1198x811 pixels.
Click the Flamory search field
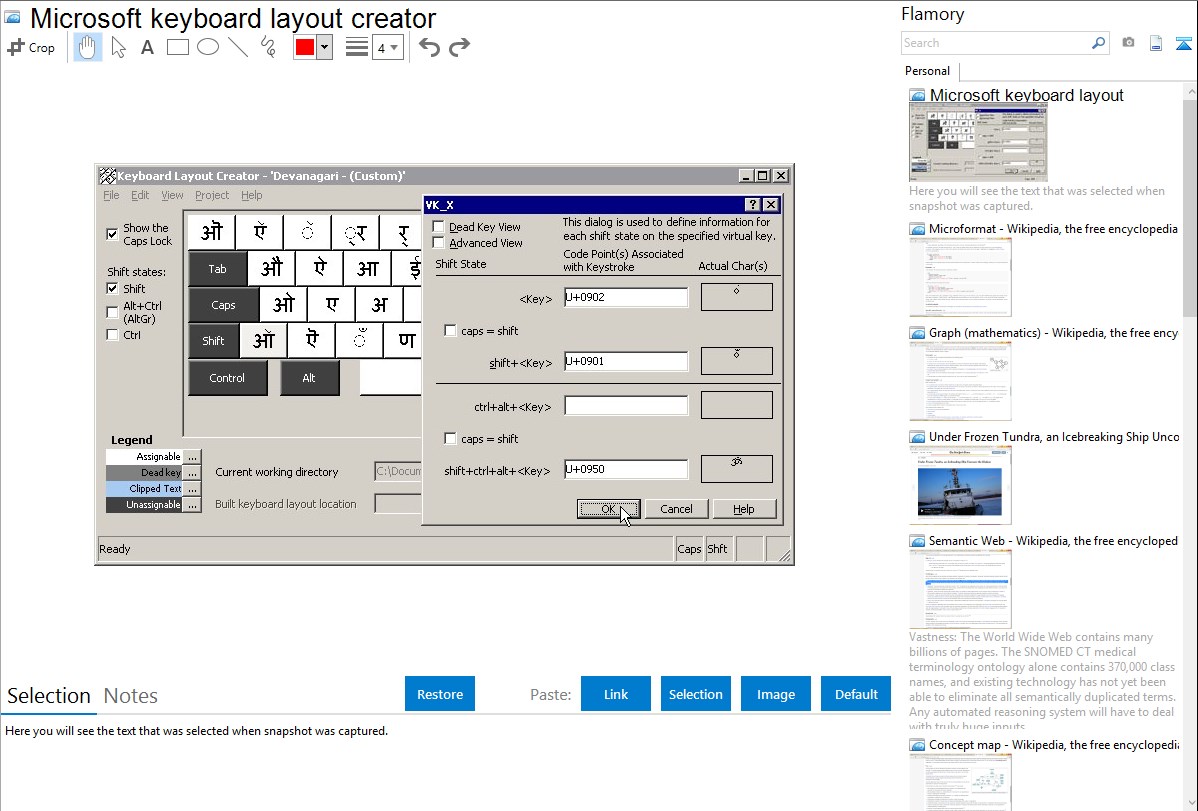coord(995,43)
